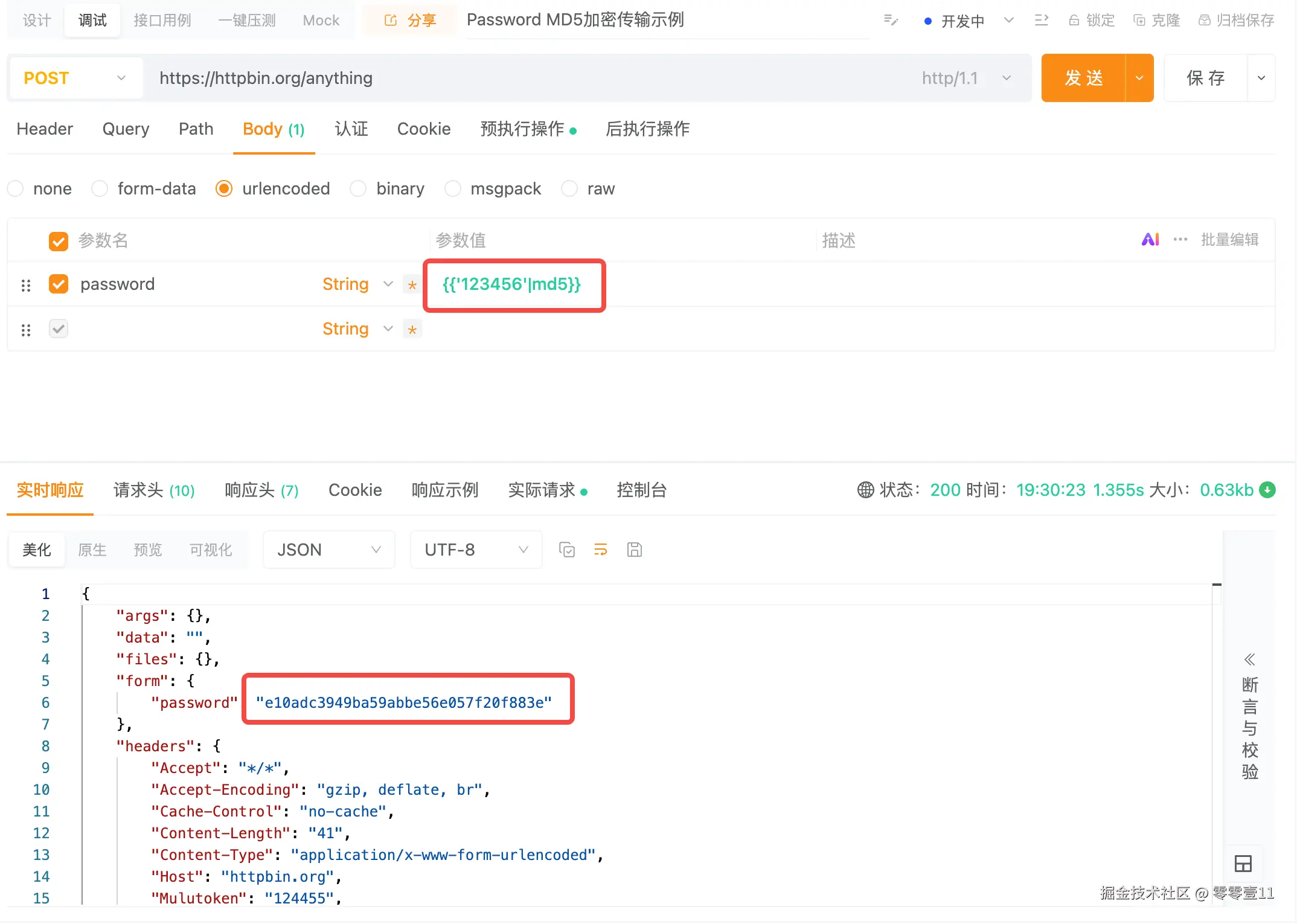
Task: Click the drag handle of password row
Action: (x=26, y=285)
